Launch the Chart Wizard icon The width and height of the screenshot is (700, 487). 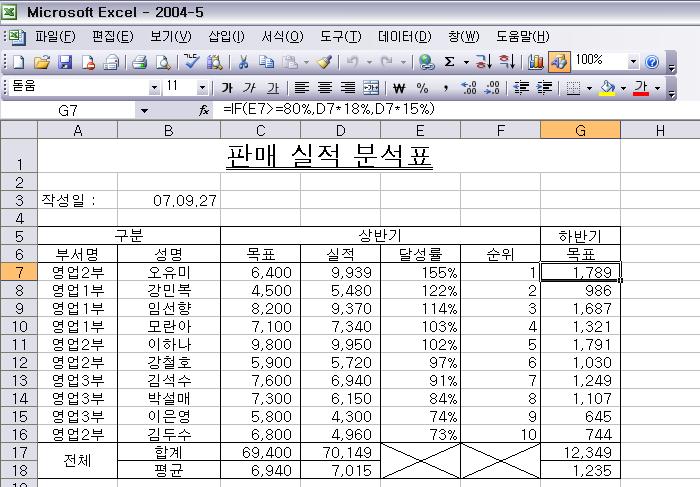[535, 62]
